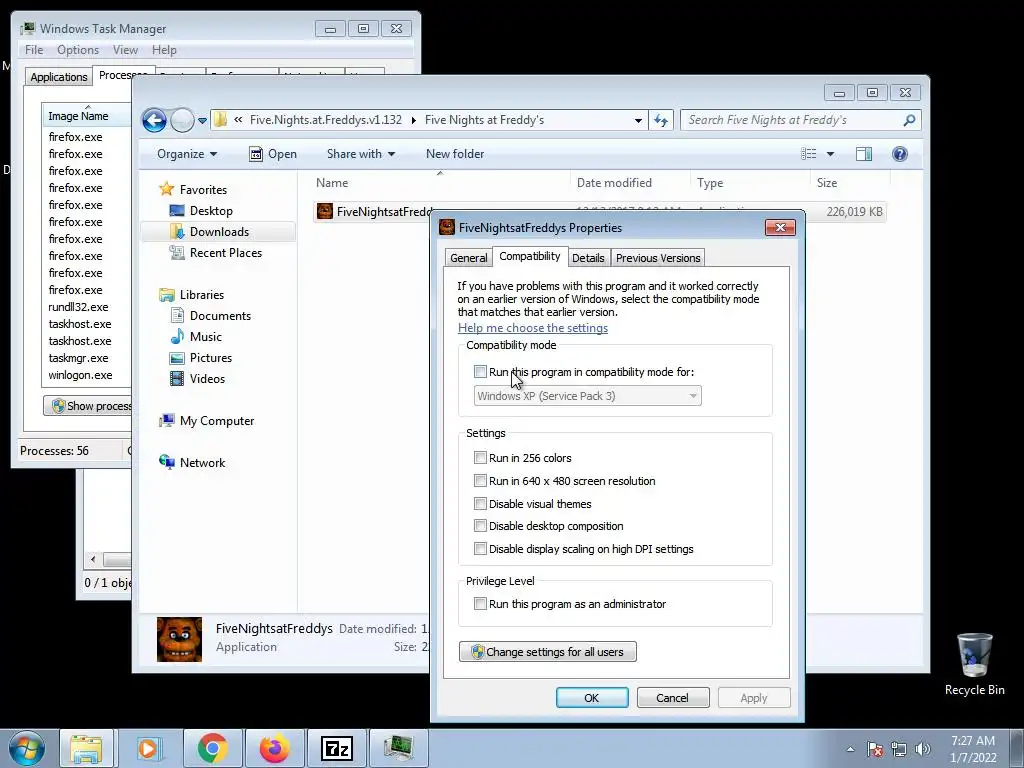Click the Task Manager taskbar icon
This screenshot has width=1024, height=768.
click(x=398, y=748)
